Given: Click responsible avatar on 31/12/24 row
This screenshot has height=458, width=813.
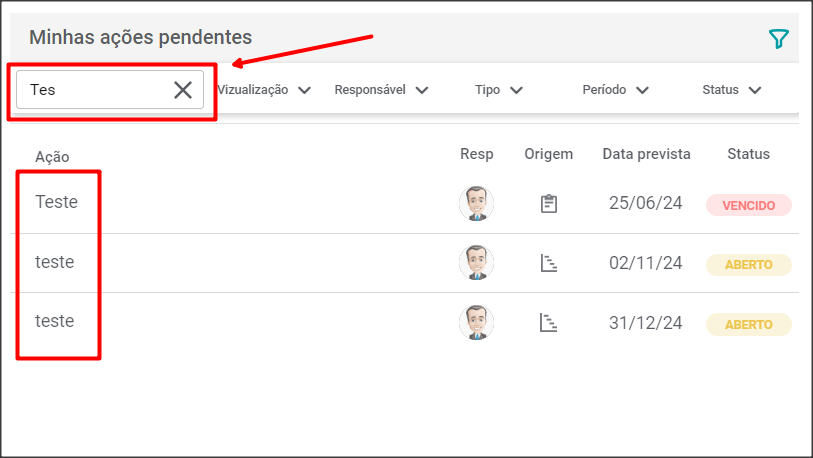Looking at the screenshot, I should tap(476, 323).
